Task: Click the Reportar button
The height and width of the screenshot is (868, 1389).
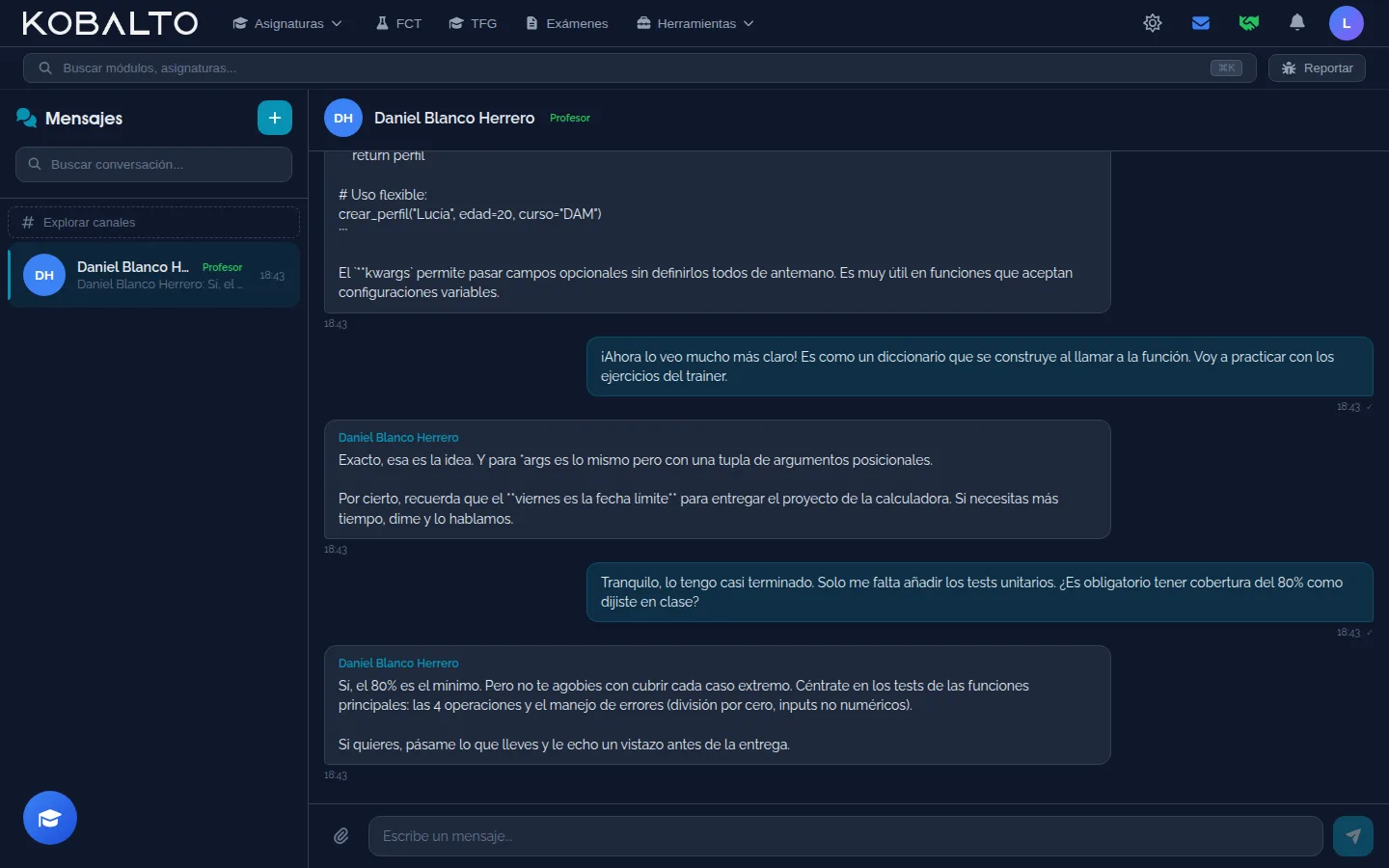Action: coord(1317,68)
